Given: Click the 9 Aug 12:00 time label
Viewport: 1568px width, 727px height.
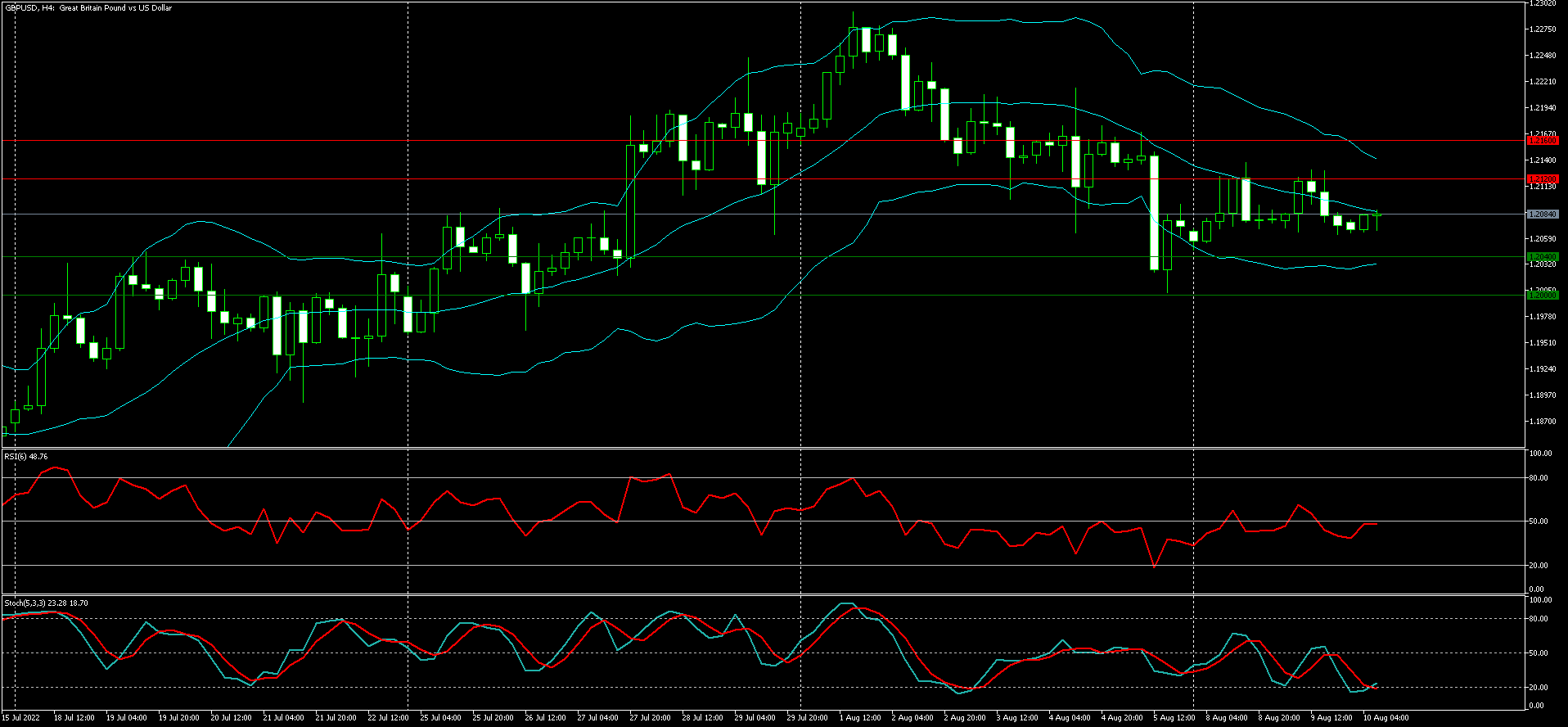Looking at the screenshot, I should tap(1331, 718).
